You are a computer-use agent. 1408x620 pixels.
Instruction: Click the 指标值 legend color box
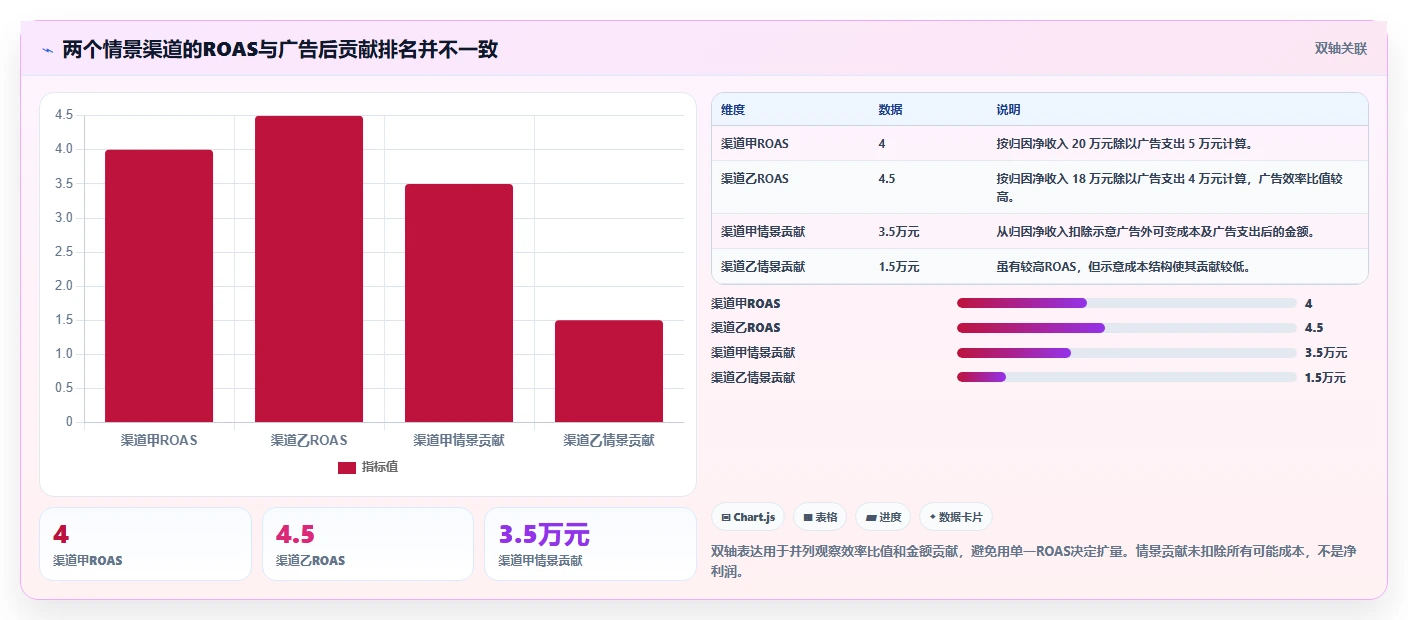pyautogui.click(x=347, y=468)
